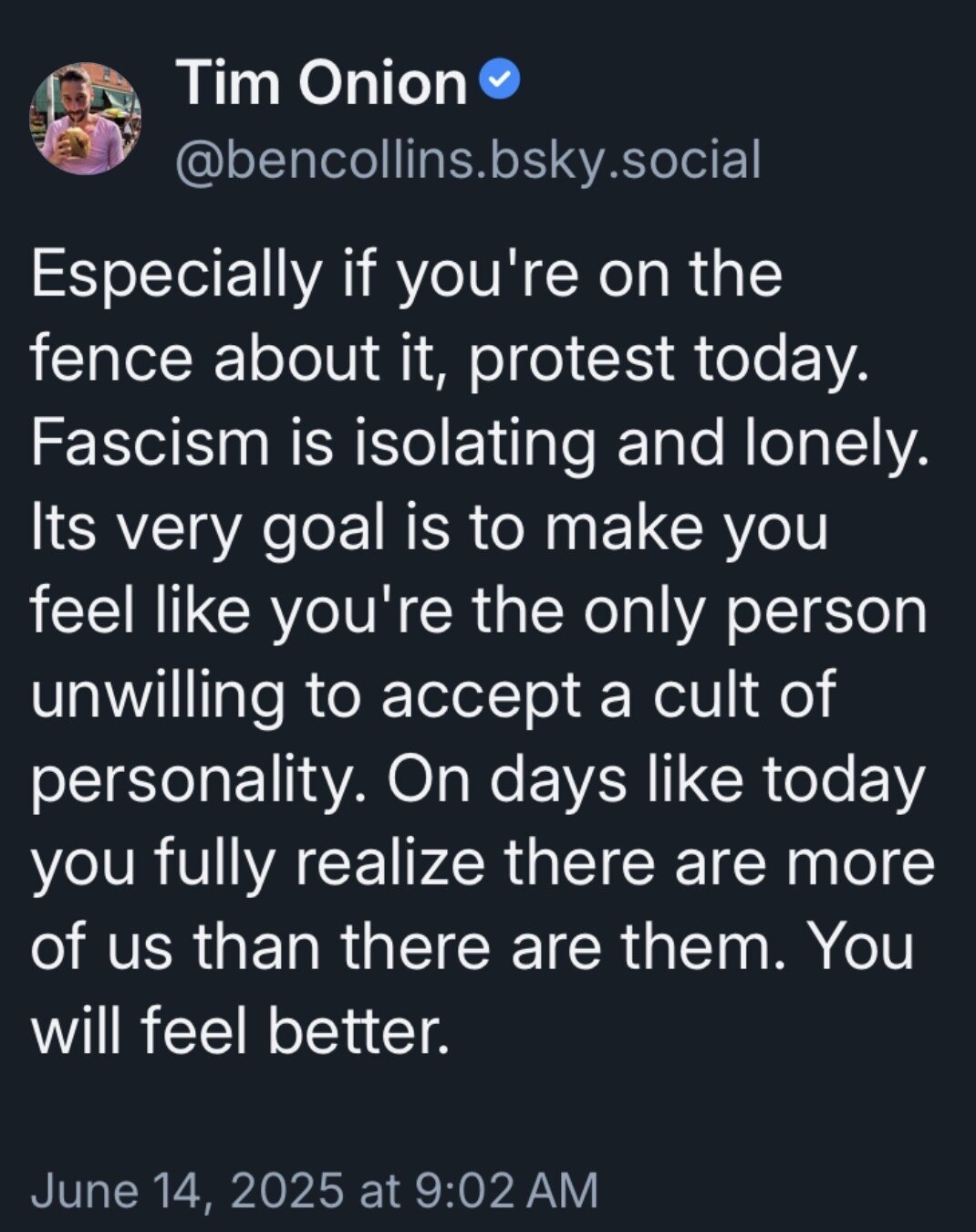Viewport: 976px width, 1232px height.
Task: Click the text will feel better
Action: click(x=241, y=1031)
